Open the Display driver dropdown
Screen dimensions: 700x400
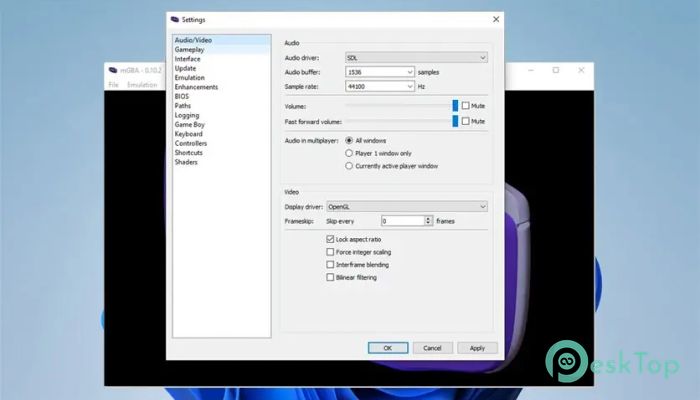(407, 207)
